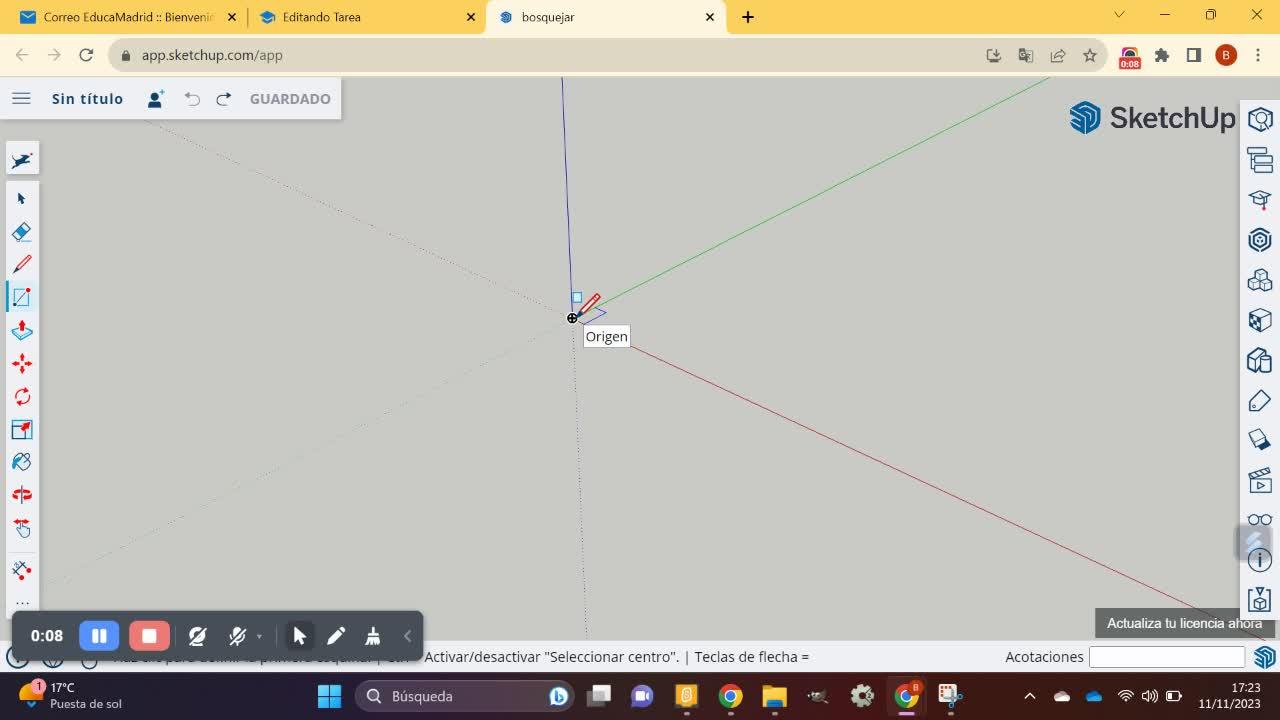
Task: Open the Materials panel
Action: pyautogui.click(x=1260, y=320)
